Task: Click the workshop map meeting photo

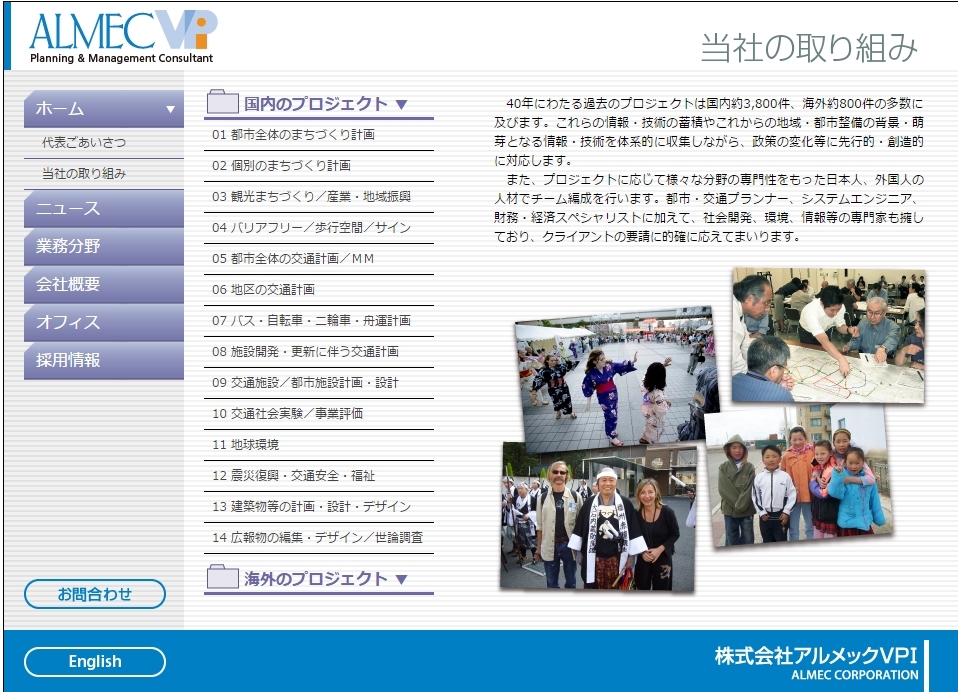Action: [x=828, y=335]
